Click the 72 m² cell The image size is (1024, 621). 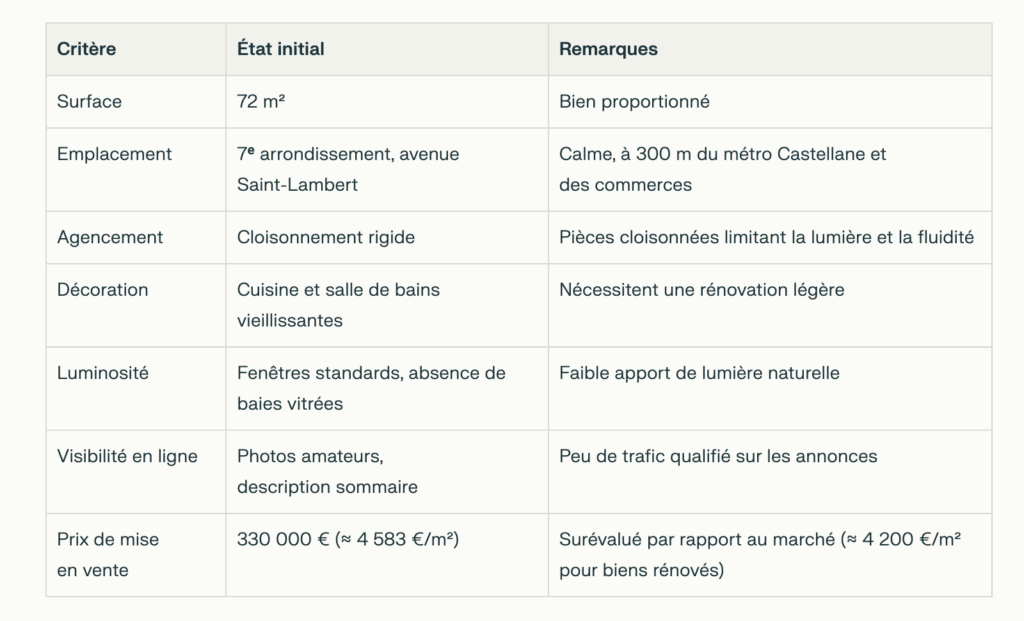[x=261, y=101]
